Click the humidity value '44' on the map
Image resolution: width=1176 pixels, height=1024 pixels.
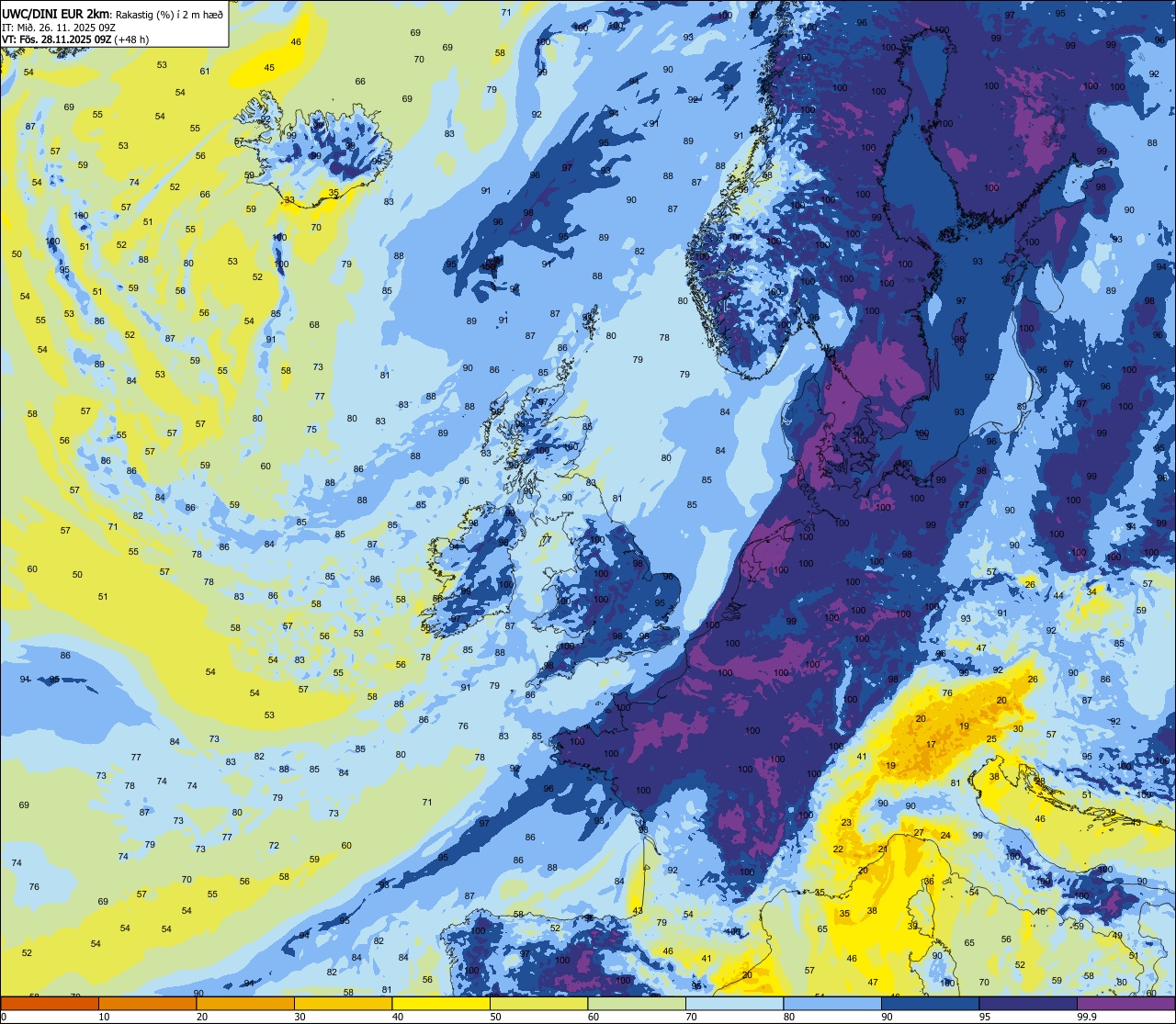coord(1058,595)
